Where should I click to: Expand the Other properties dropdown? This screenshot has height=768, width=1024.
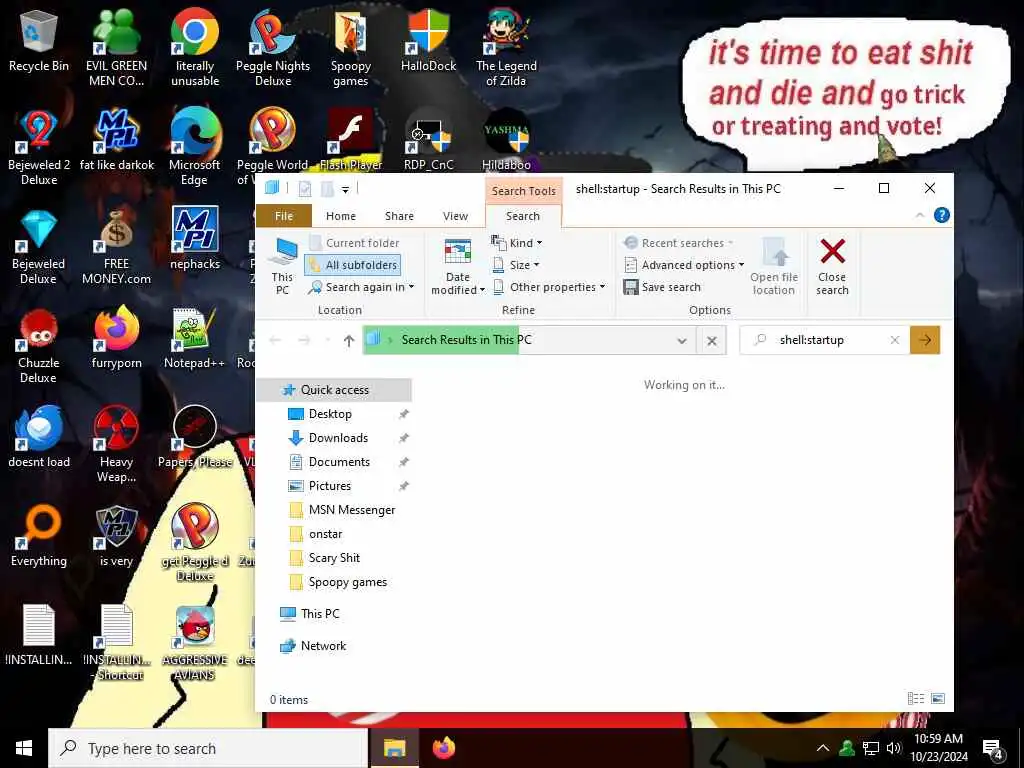tap(549, 287)
